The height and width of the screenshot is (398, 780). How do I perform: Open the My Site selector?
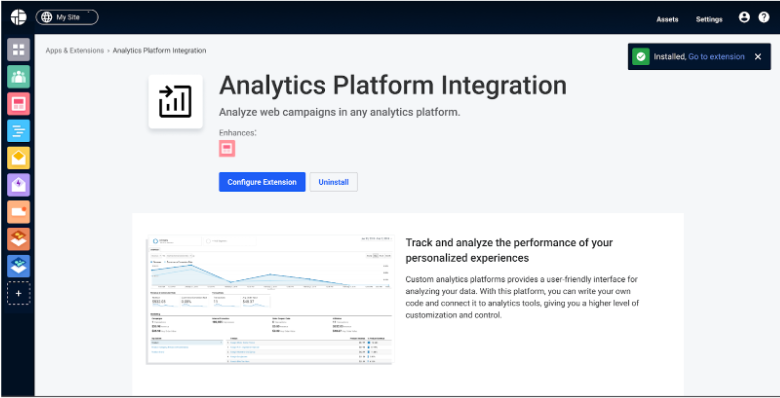point(67,17)
